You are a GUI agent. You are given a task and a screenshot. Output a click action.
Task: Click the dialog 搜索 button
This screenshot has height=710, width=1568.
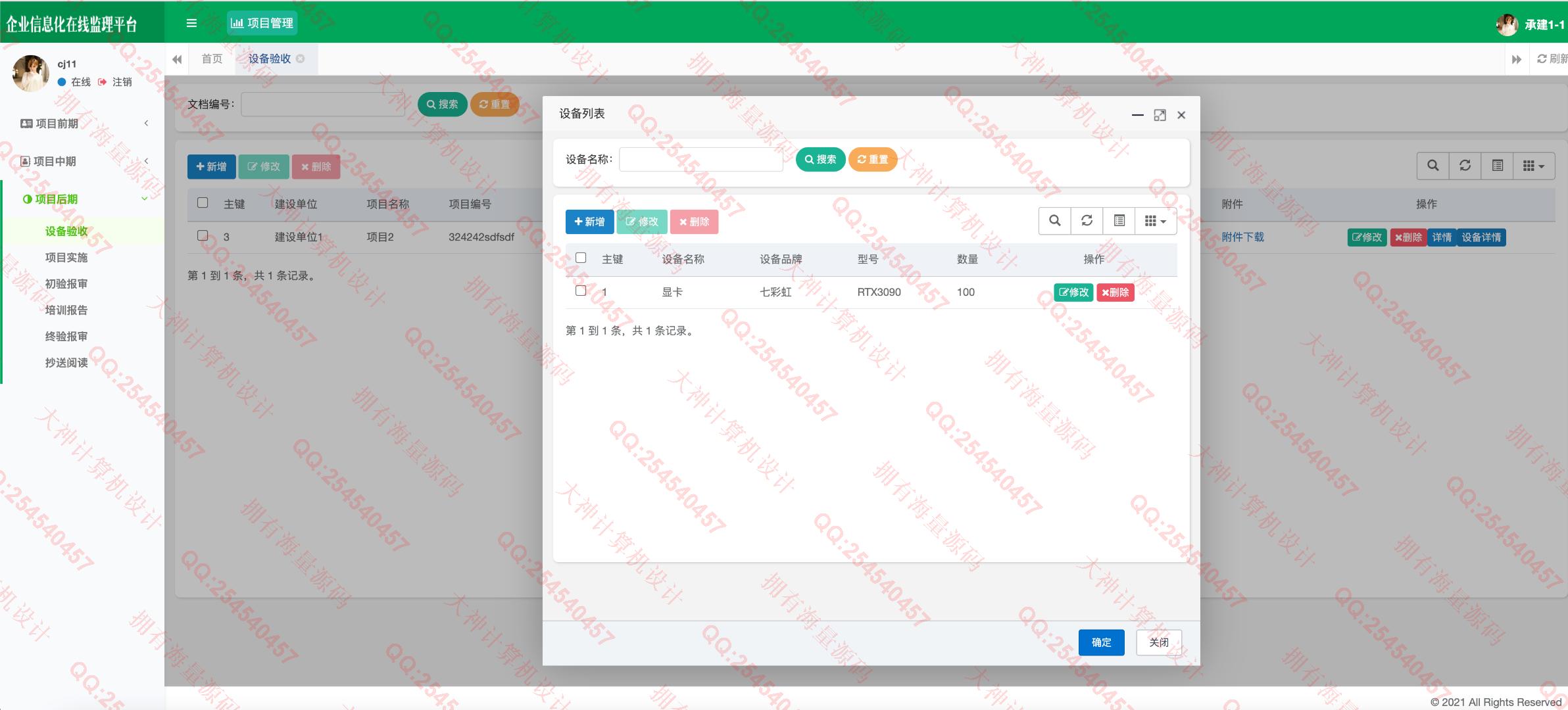[821, 159]
